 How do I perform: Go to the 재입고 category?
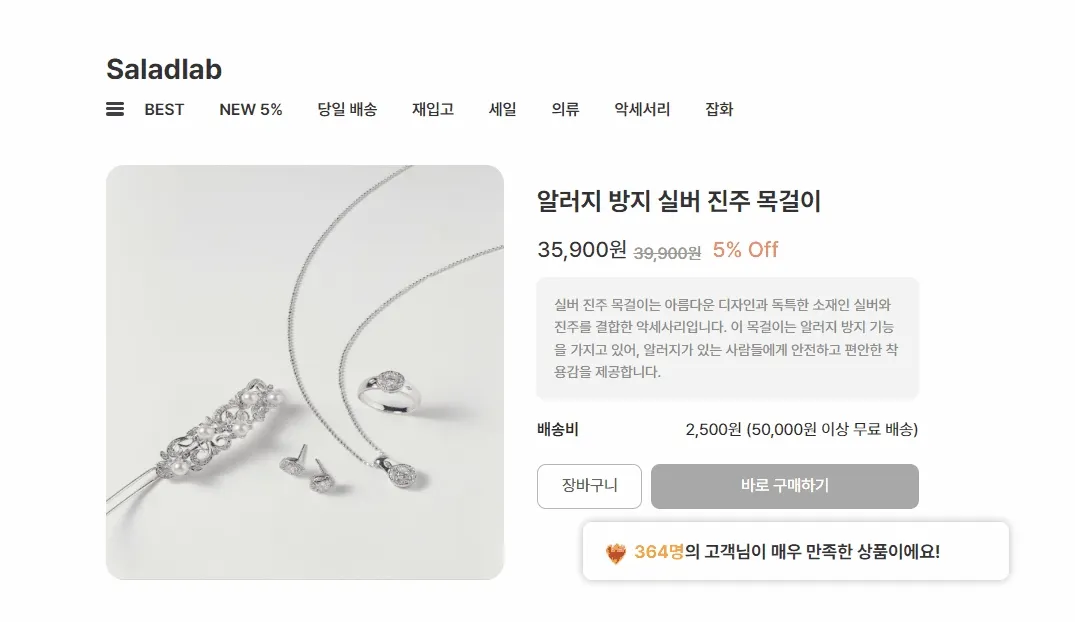433,109
